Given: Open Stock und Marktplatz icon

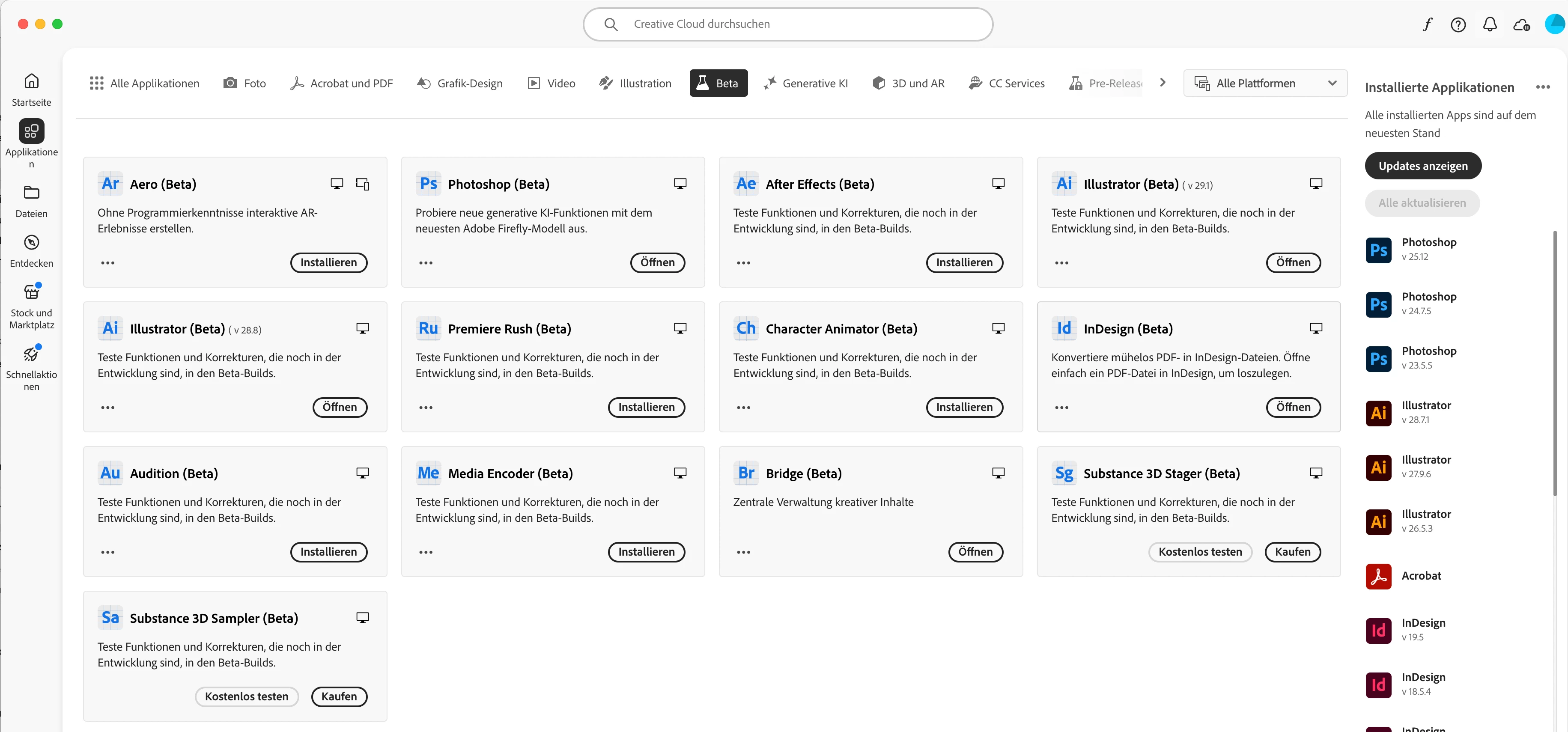Looking at the screenshot, I should coord(32,292).
